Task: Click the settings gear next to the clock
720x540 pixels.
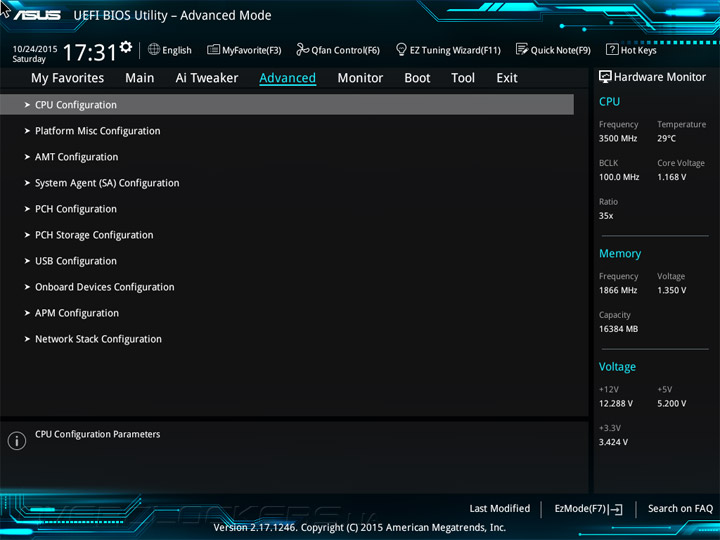Action: pyautogui.click(x=126, y=47)
